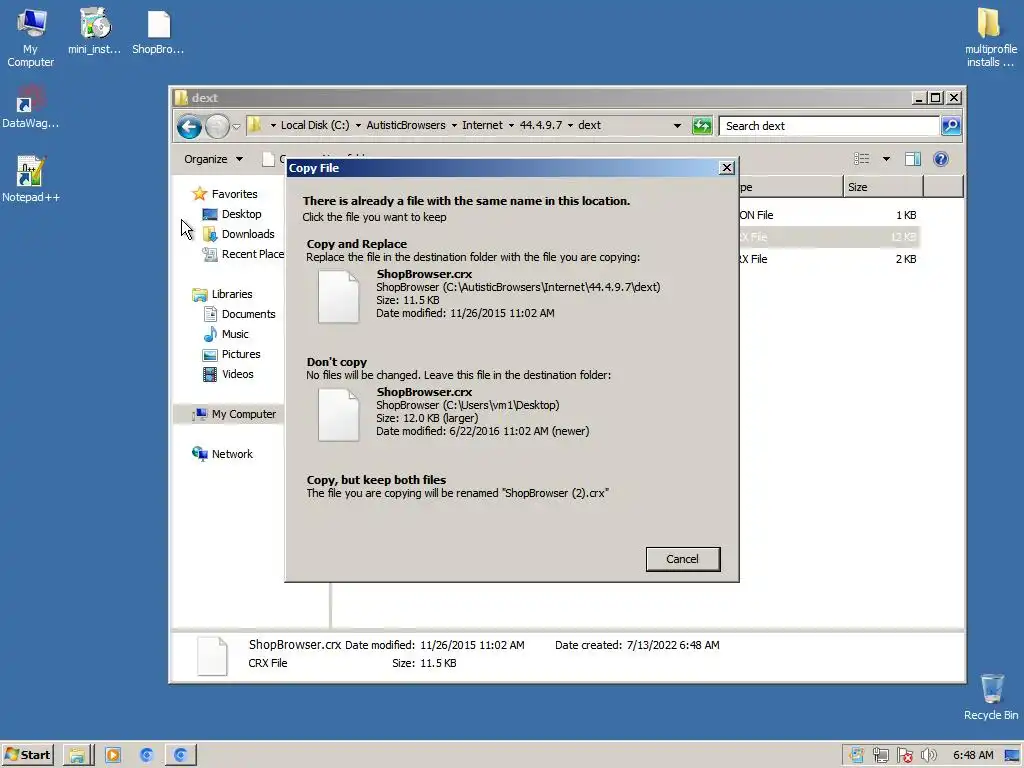
Task: Change view with the views icon
Action: (861, 159)
